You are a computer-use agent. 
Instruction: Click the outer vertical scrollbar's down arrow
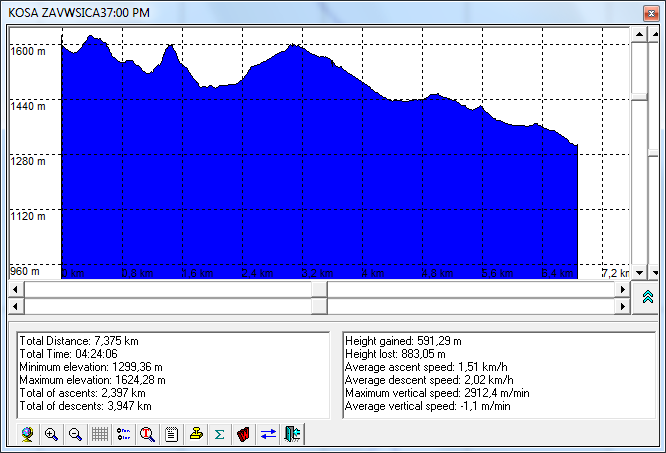[x=653, y=271]
